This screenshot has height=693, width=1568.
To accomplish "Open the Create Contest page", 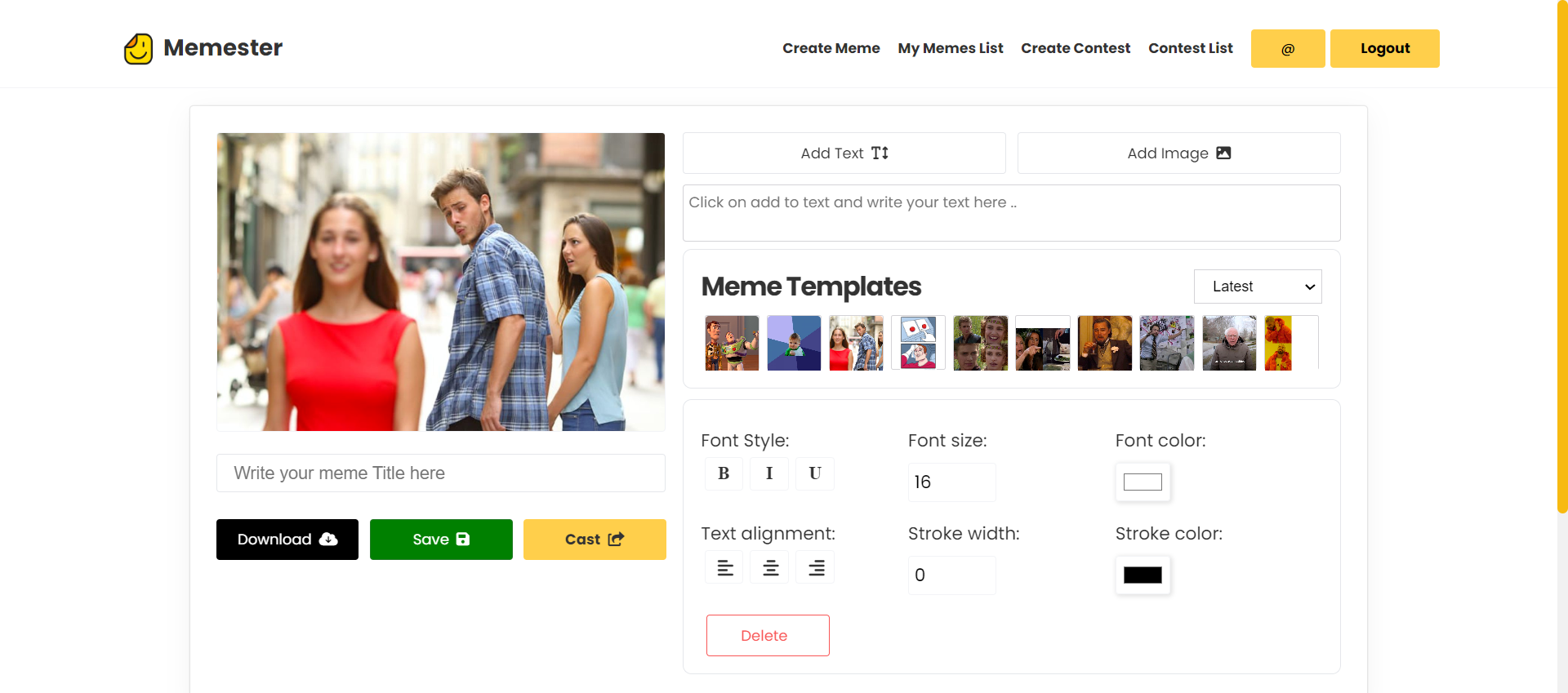I will click(1076, 48).
